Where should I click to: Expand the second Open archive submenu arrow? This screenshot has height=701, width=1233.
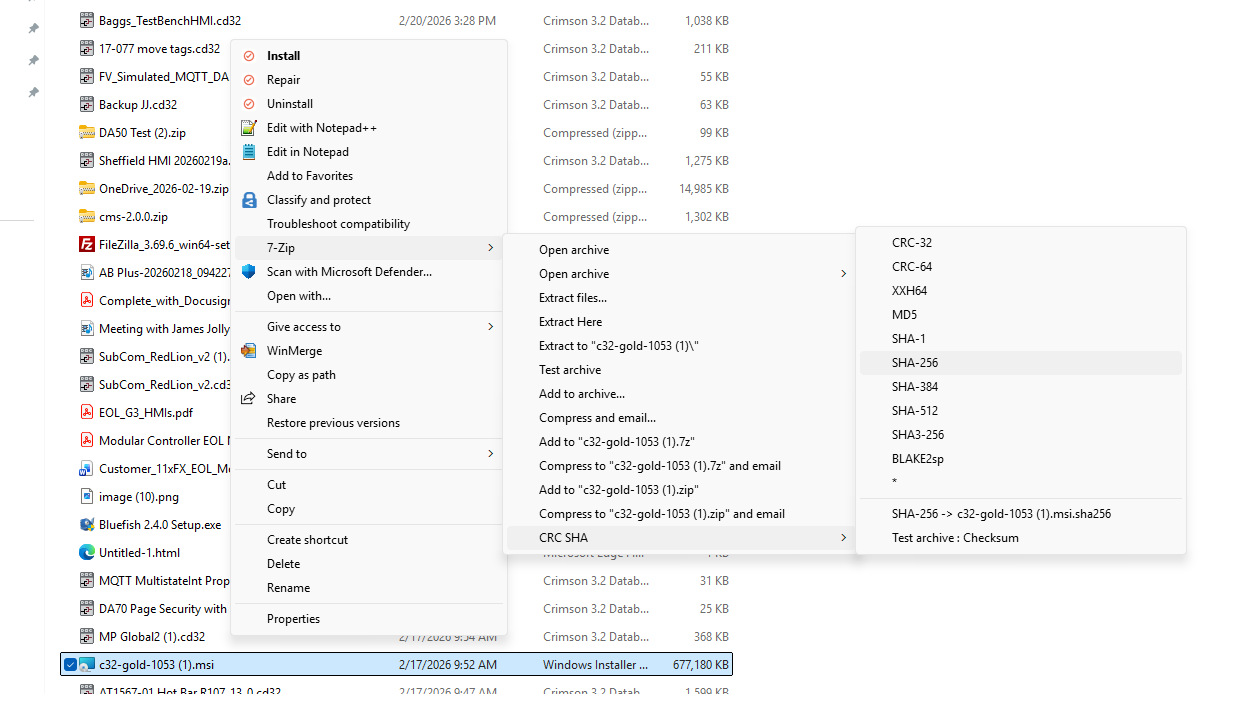[x=843, y=274]
